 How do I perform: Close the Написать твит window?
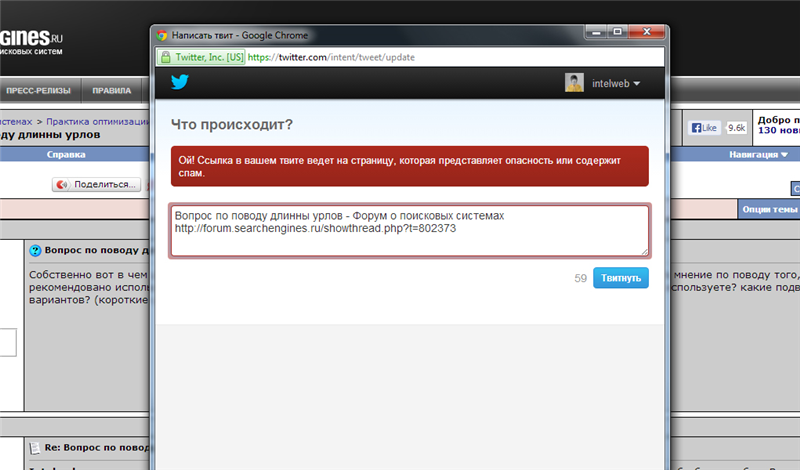(x=646, y=32)
